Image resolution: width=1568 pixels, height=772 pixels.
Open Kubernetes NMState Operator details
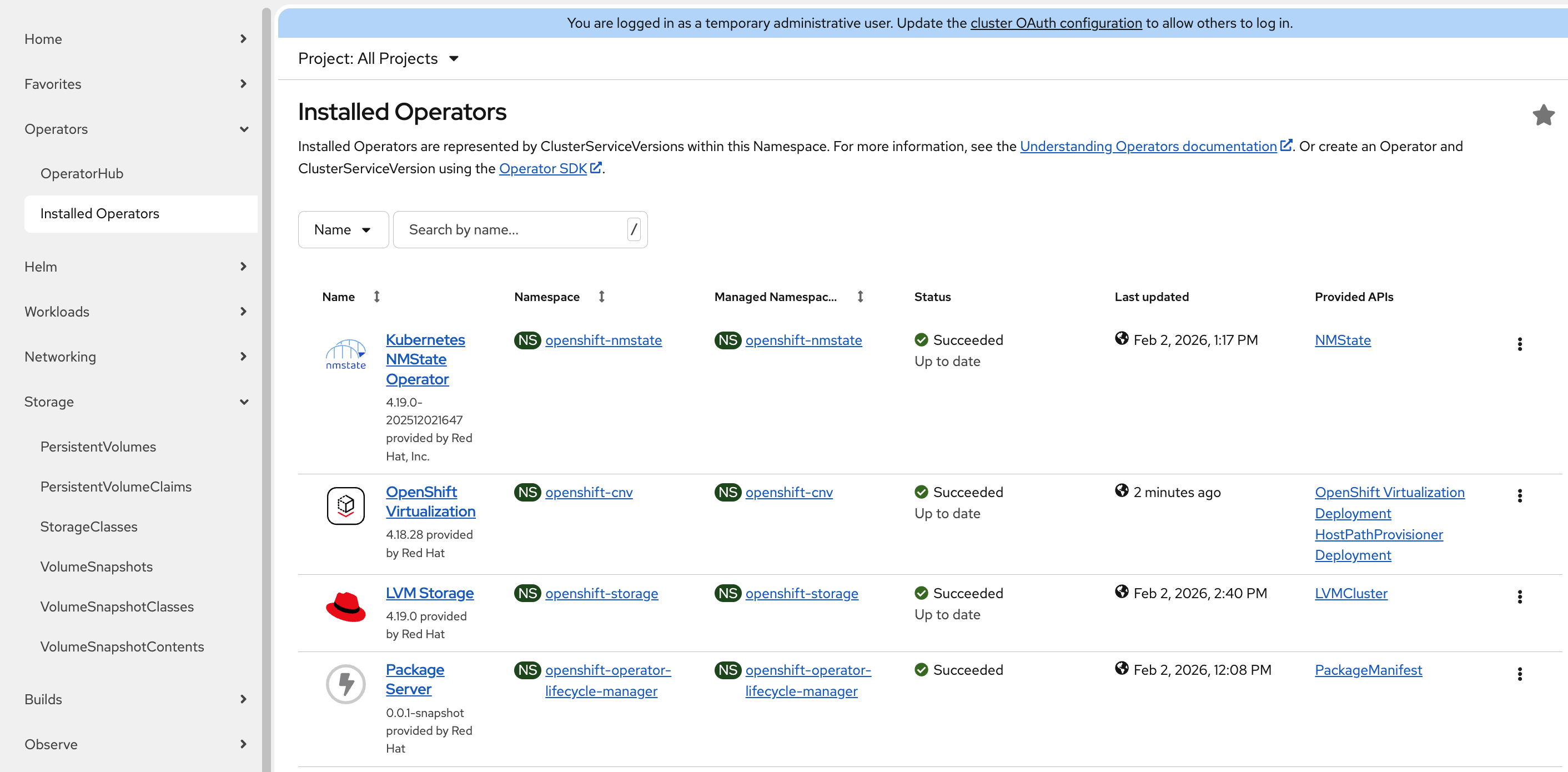[x=425, y=359]
